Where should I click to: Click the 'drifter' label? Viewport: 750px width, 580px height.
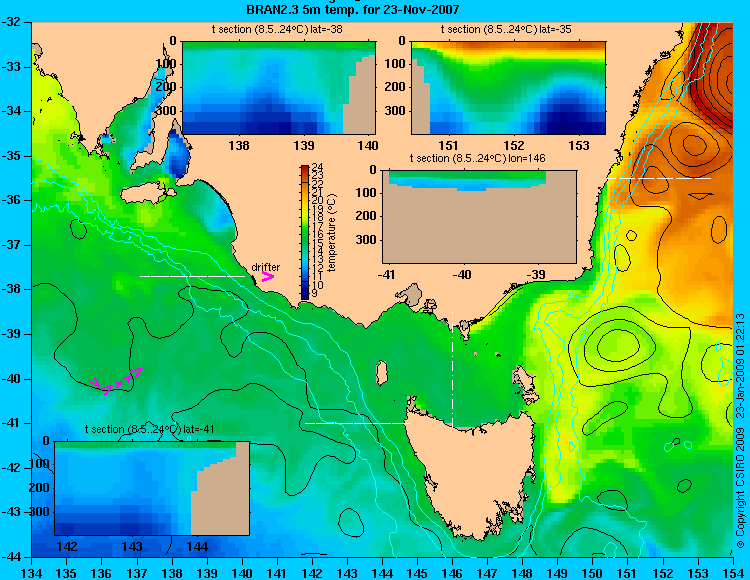point(265,267)
